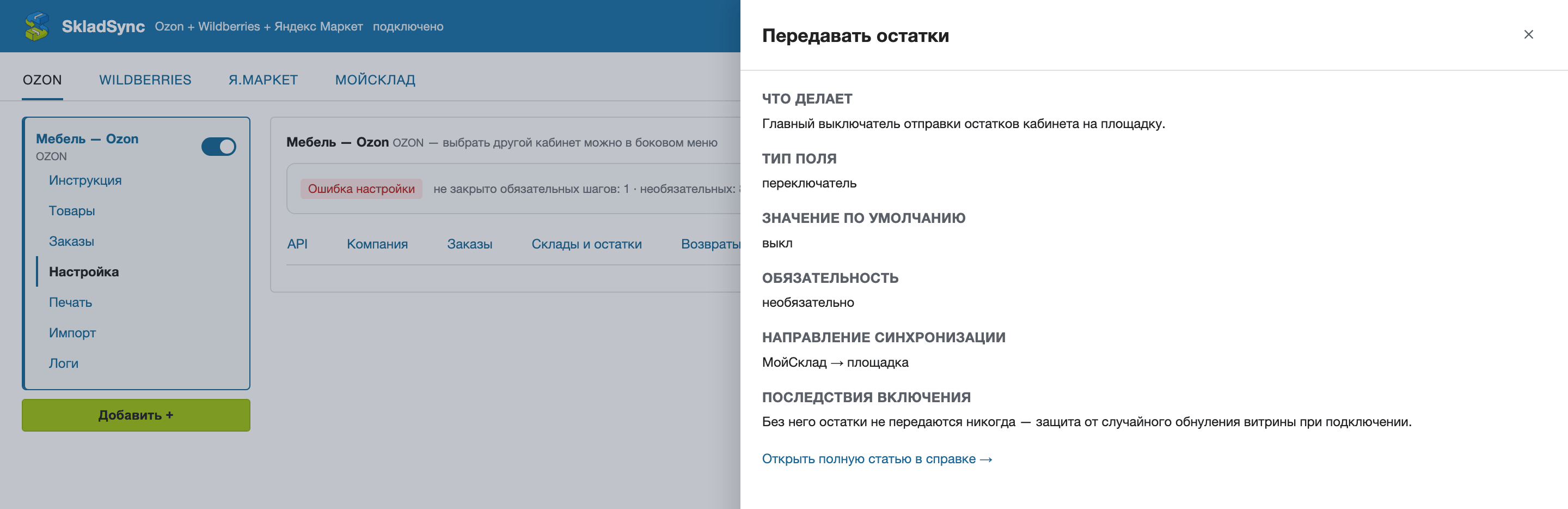
Task: Click the ПОСЛЕДСТВИЯ ВКЛЮЧЕНИЯ label
Action: click(x=866, y=397)
